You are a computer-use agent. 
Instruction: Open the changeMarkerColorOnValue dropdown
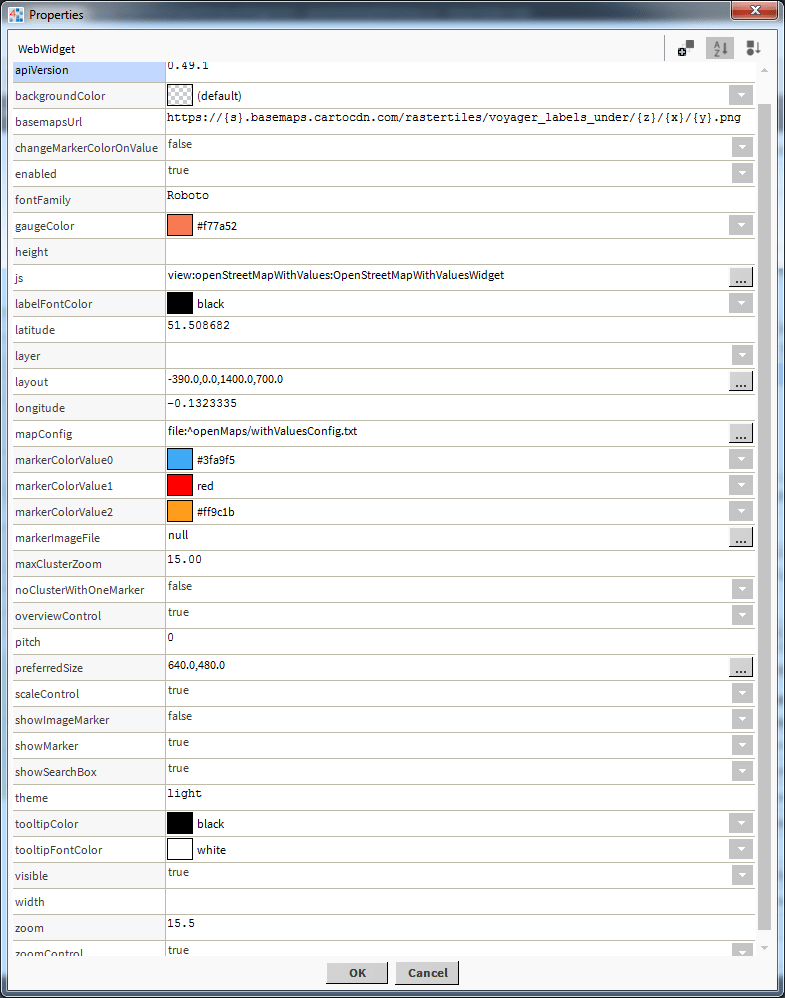[x=742, y=147]
